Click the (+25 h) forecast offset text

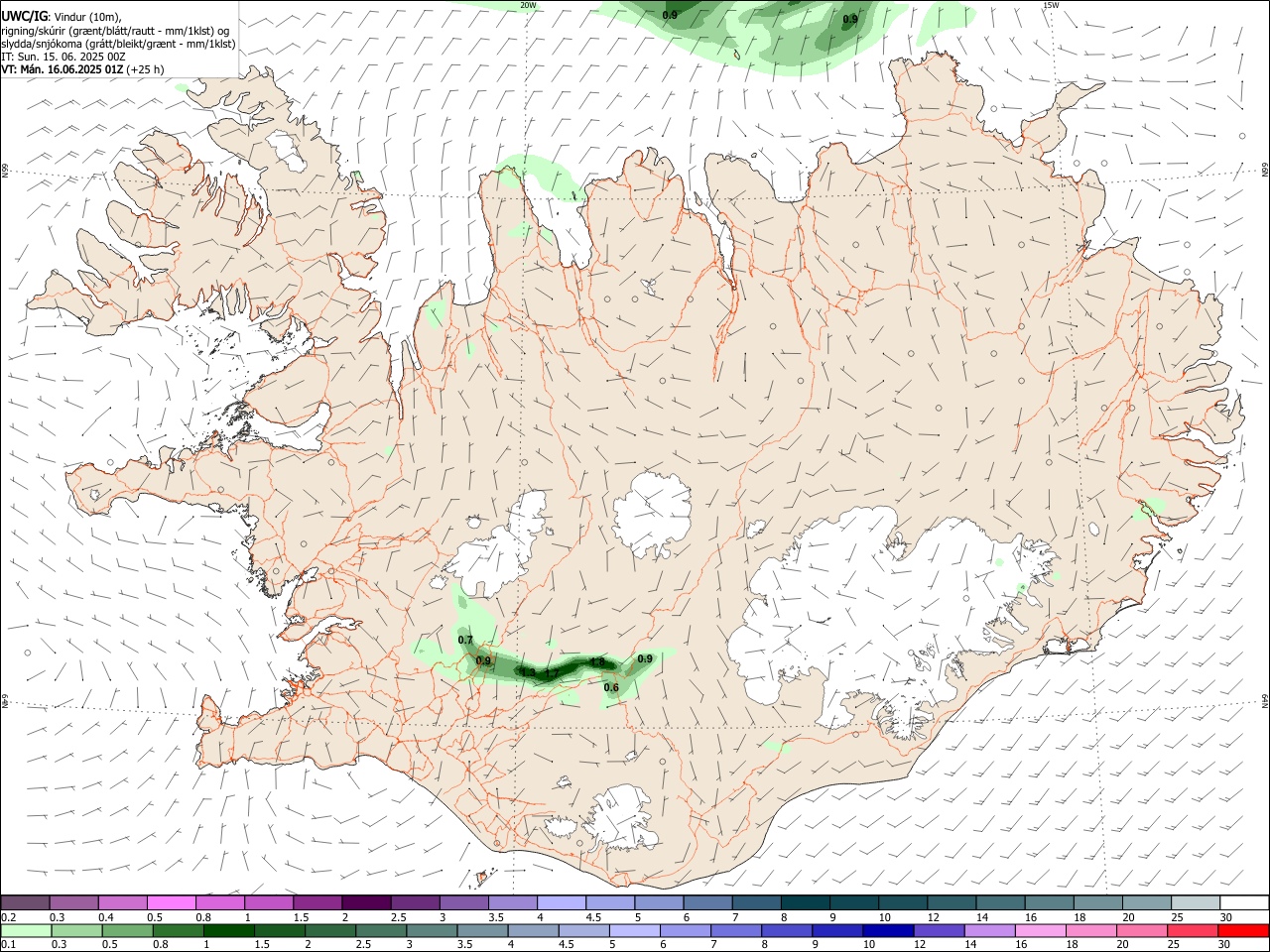(x=145, y=69)
